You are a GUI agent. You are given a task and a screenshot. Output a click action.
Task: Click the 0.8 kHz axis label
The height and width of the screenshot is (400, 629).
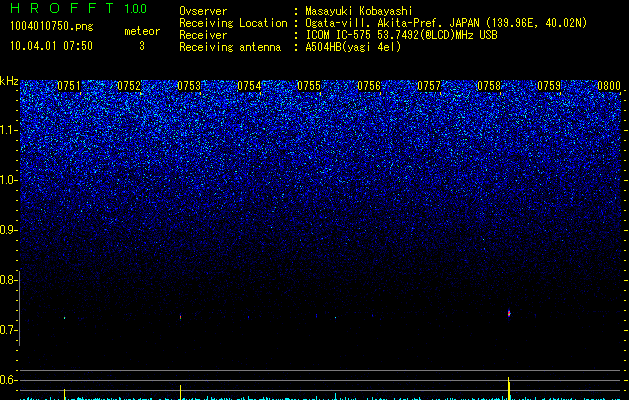(x=9, y=280)
